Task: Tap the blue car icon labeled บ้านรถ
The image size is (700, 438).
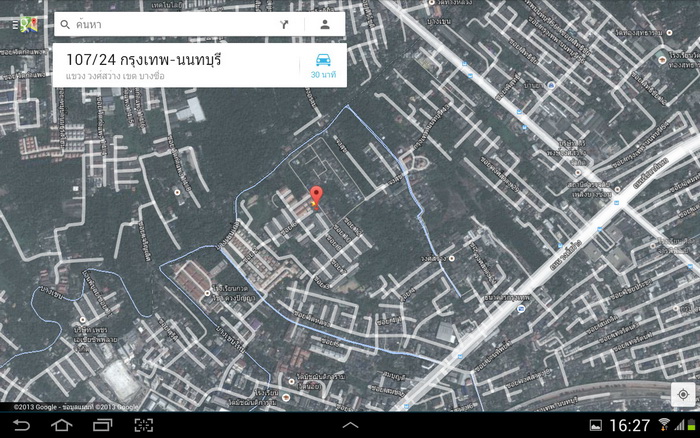Action: click(551, 85)
